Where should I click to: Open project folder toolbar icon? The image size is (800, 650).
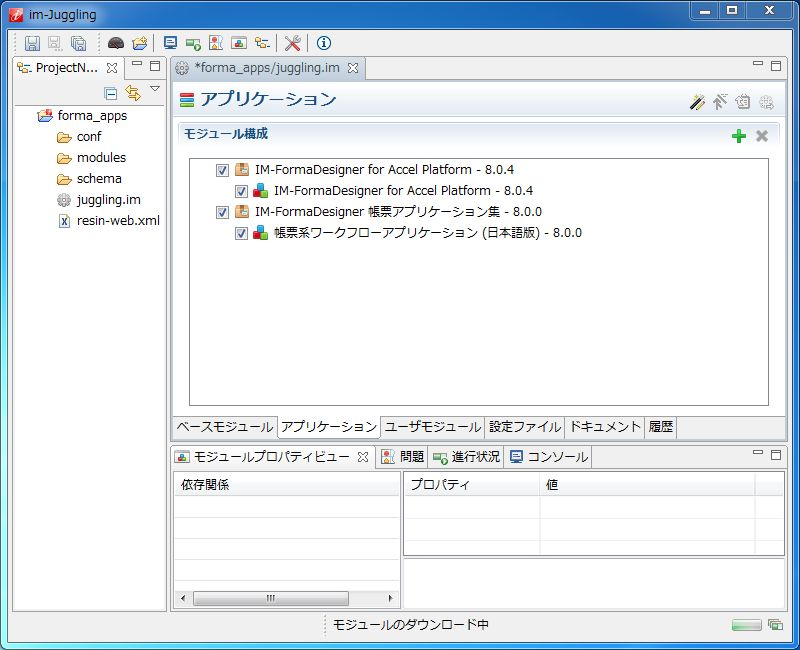pos(139,43)
